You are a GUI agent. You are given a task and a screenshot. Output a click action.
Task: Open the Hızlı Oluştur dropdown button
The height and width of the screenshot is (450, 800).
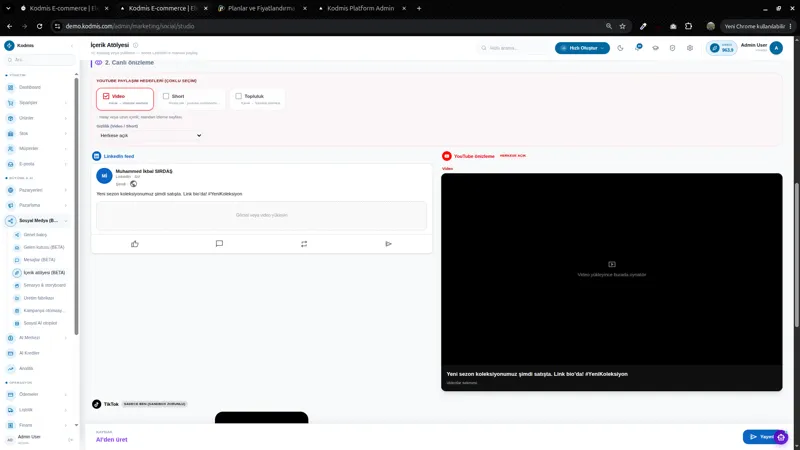[582, 48]
